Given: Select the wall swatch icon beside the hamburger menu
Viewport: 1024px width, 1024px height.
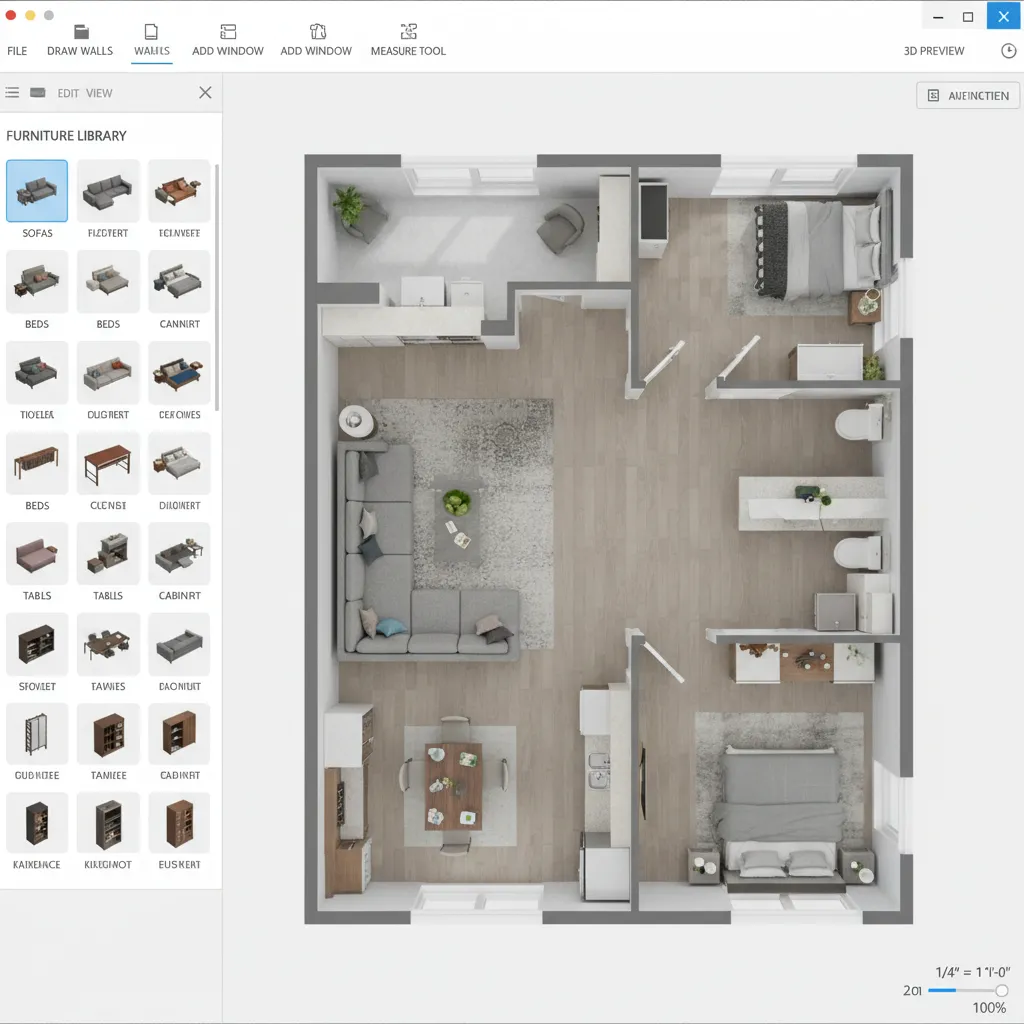Looking at the screenshot, I should pyautogui.click(x=37, y=92).
